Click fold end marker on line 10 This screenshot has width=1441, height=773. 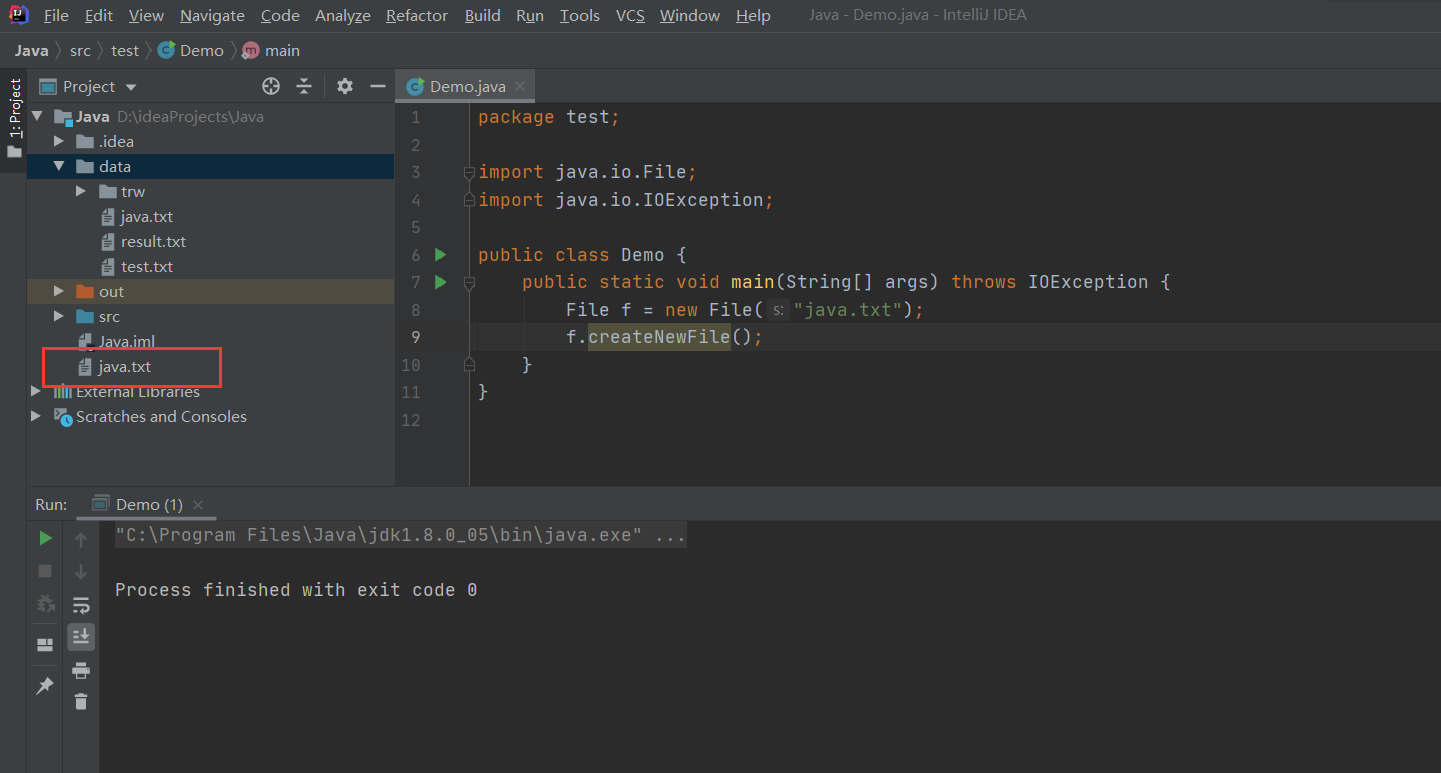(469, 366)
